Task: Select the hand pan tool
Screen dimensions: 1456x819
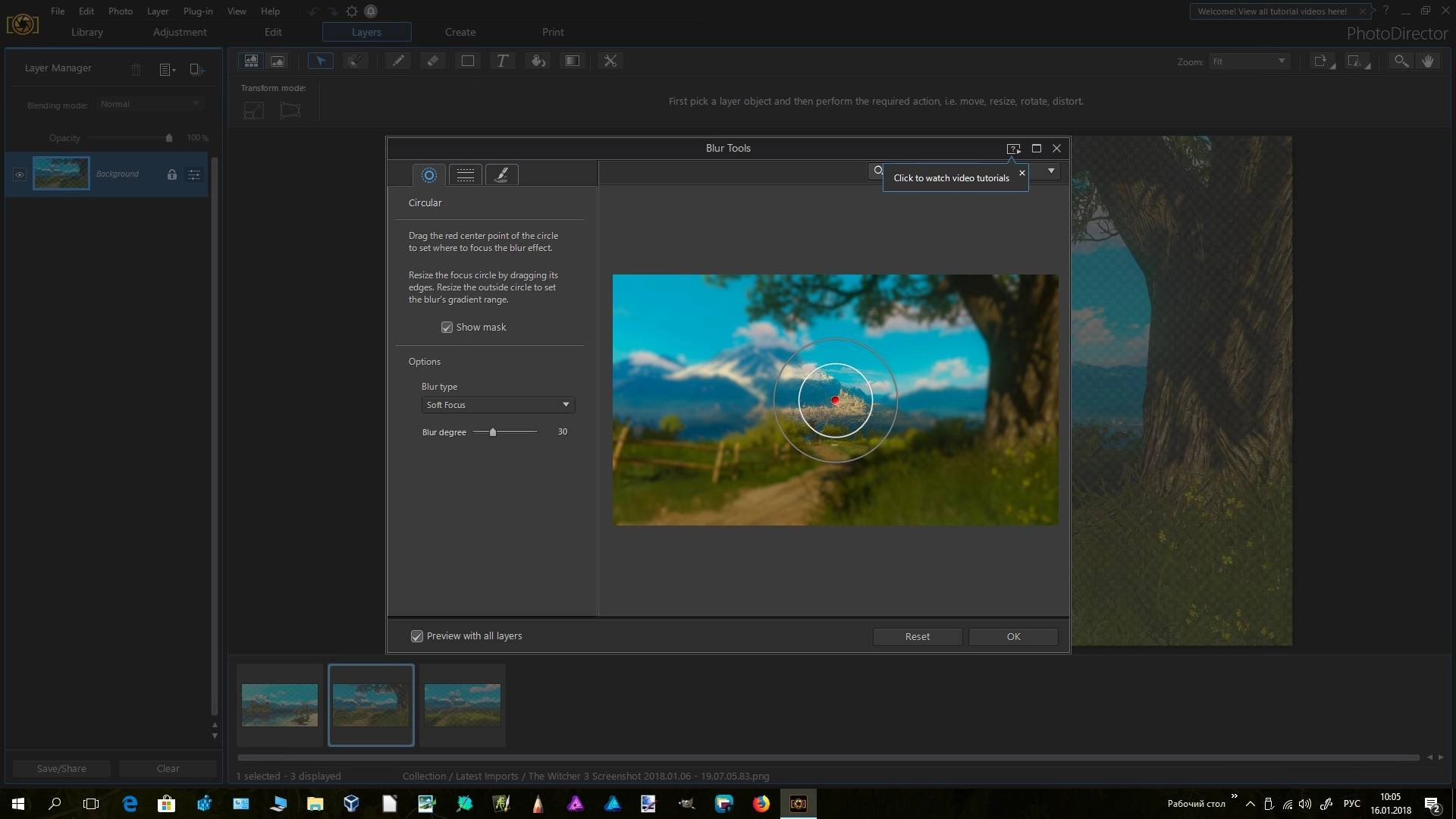Action: [1428, 61]
